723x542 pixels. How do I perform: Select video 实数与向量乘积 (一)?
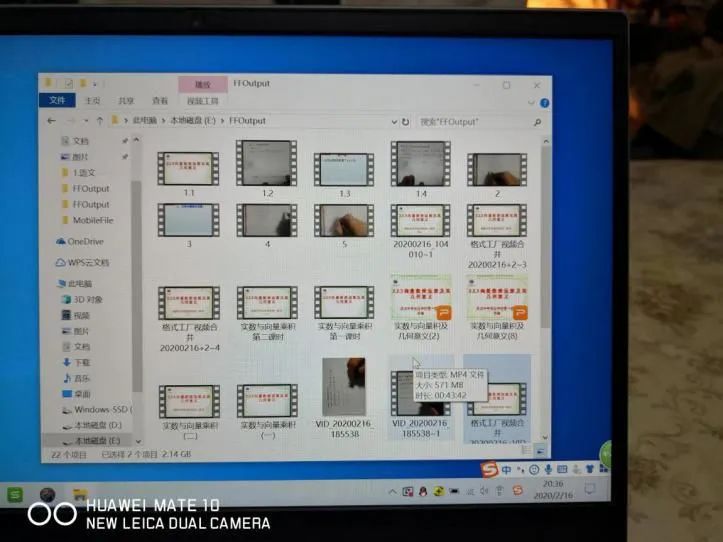[x=267, y=411]
